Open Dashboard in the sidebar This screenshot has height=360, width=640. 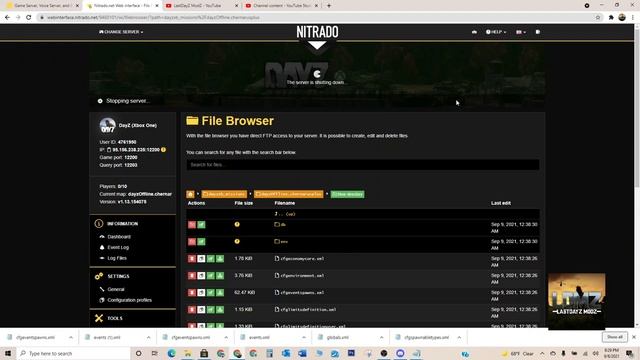(x=119, y=237)
